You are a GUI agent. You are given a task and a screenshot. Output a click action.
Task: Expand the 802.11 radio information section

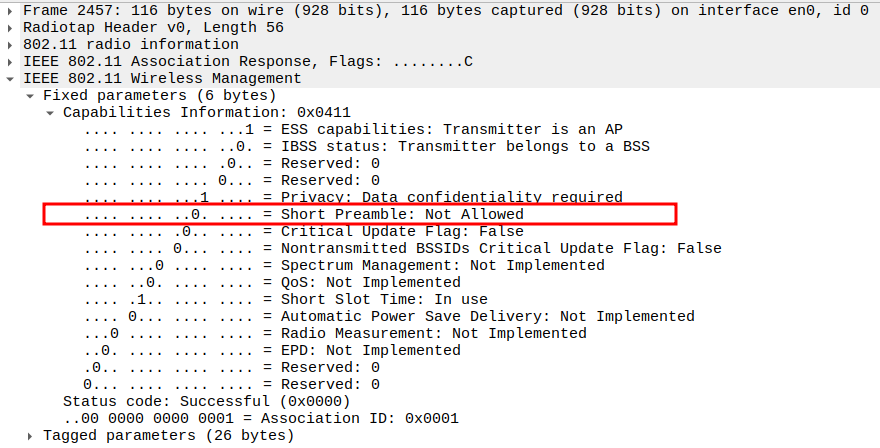tap(10, 44)
